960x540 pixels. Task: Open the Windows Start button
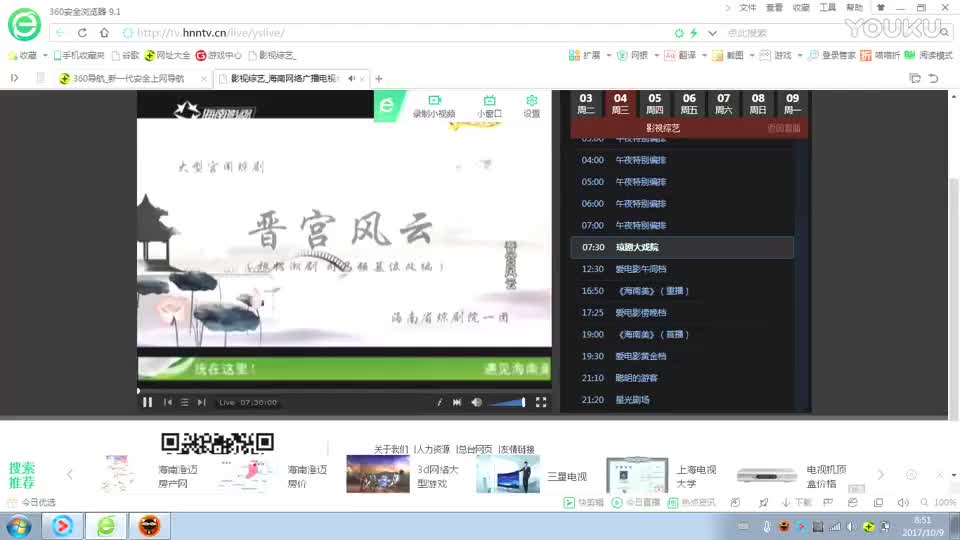point(19,526)
